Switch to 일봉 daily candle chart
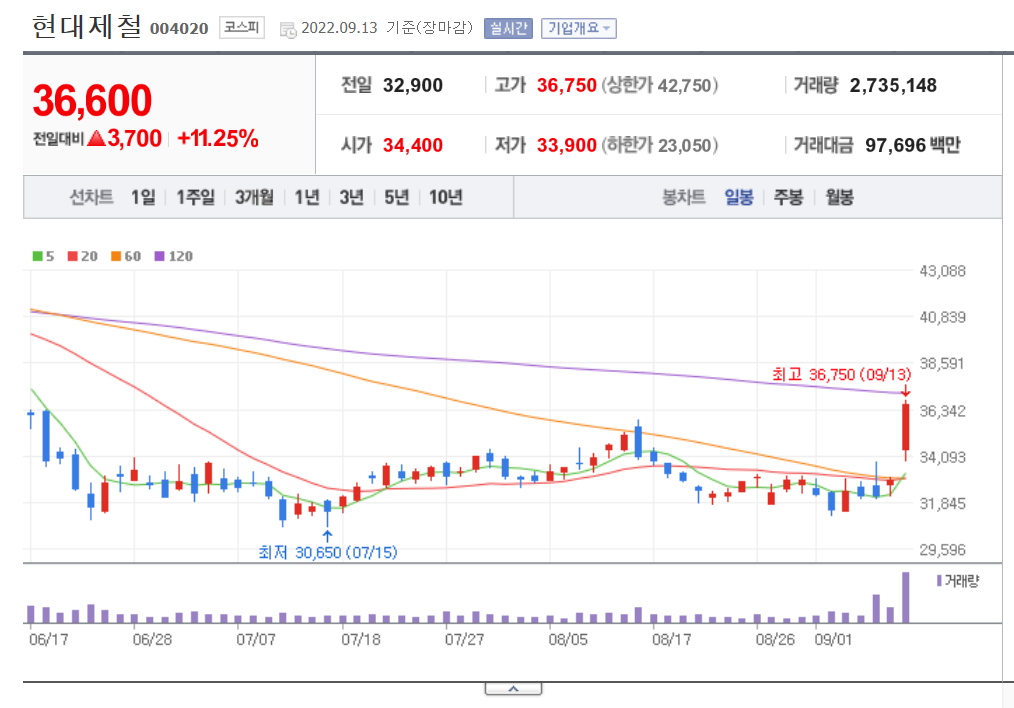Image resolution: width=1014 pixels, height=708 pixels. [x=739, y=197]
